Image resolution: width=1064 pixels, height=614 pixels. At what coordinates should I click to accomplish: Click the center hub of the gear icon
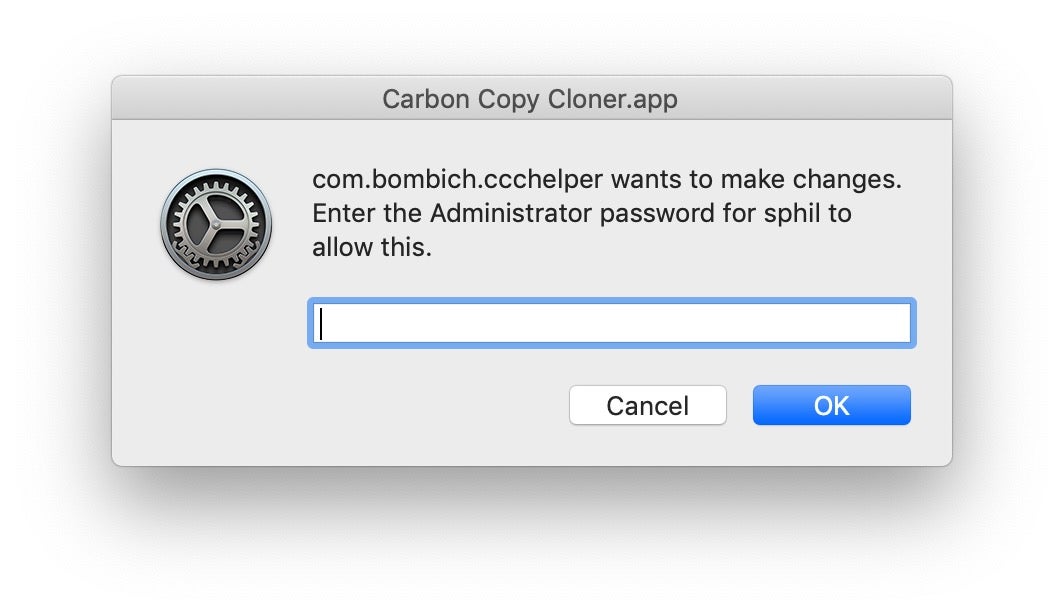pos(215,224)
